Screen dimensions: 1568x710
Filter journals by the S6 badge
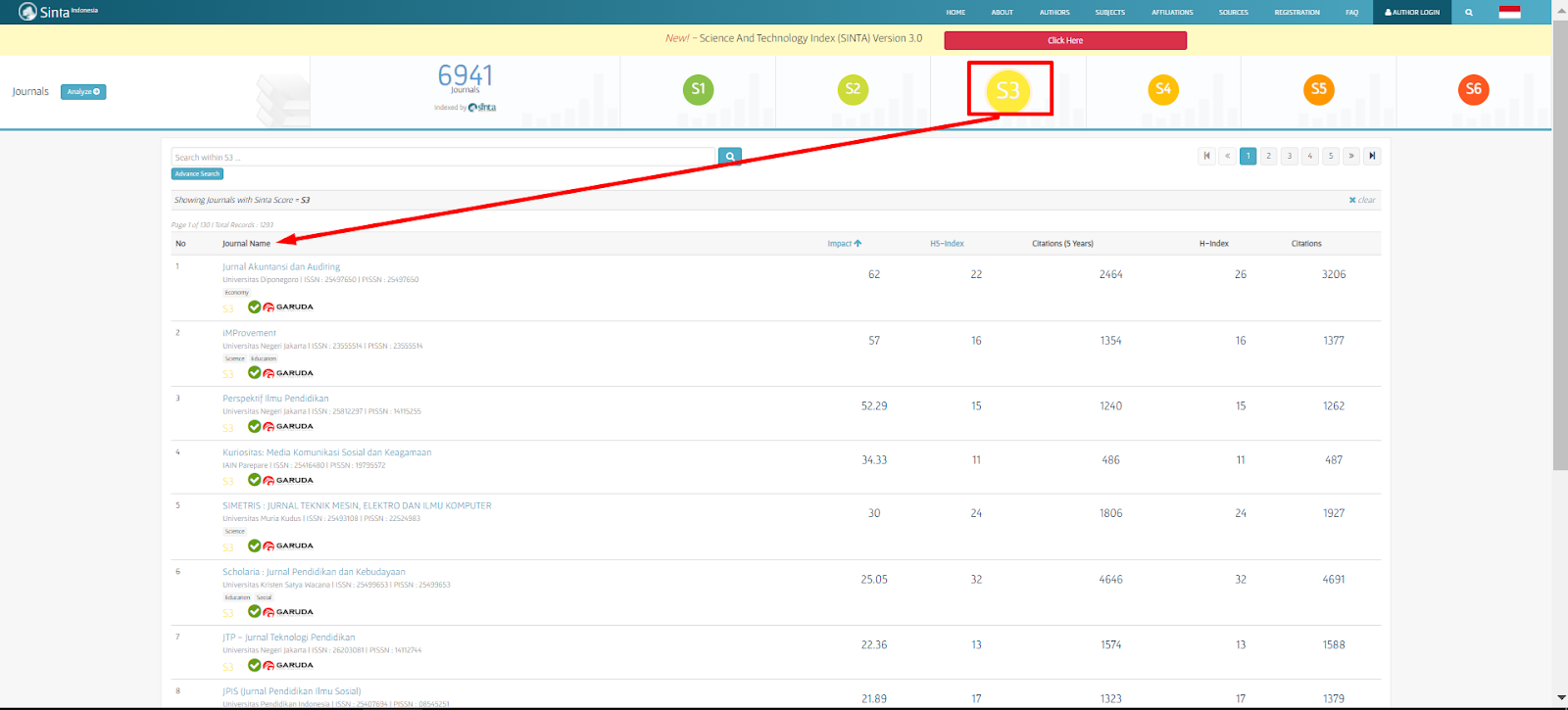[1474, 89]
